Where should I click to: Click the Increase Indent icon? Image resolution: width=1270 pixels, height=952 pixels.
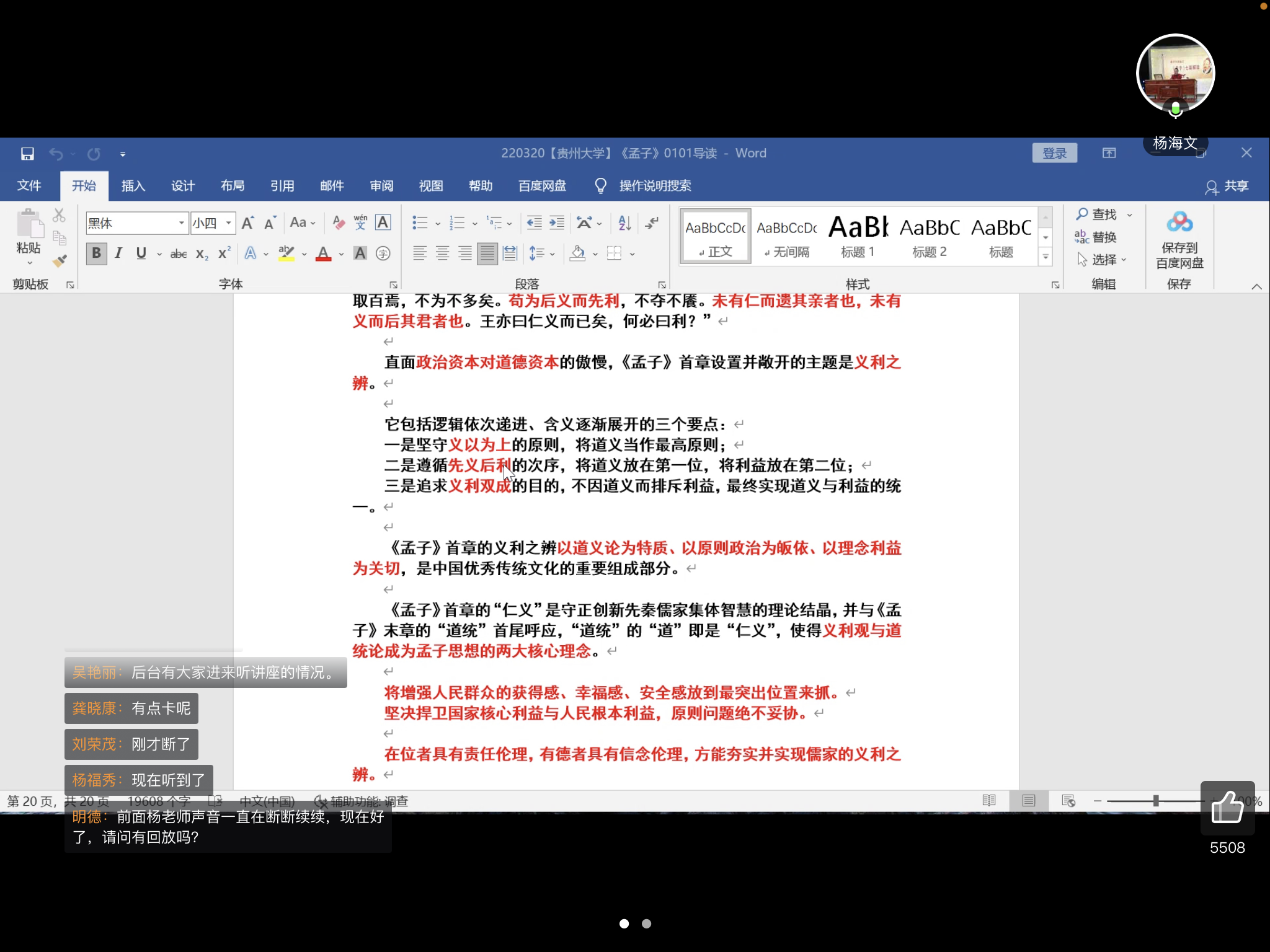point(557,223)
